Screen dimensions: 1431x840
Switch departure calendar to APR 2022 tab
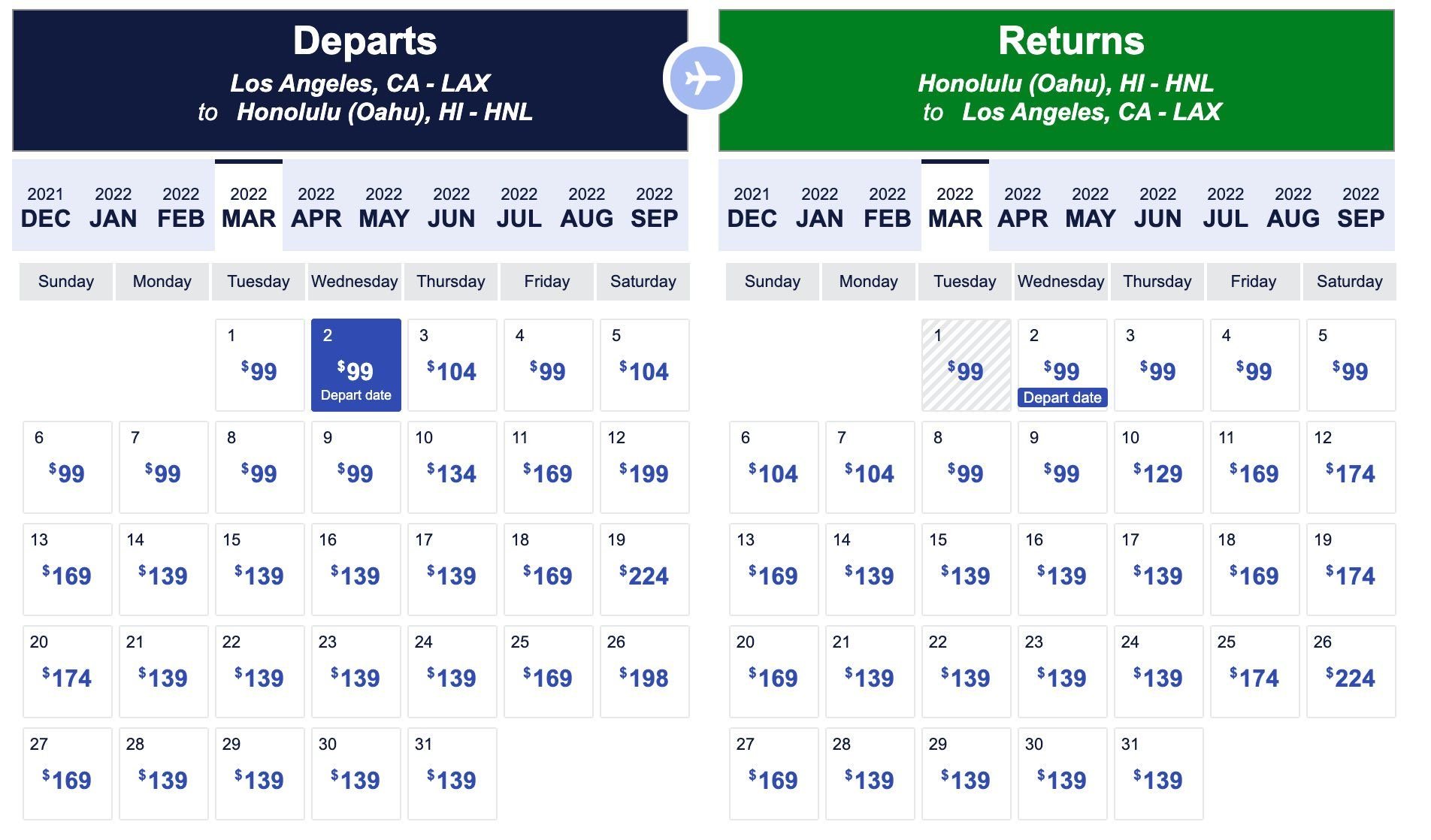coord(316,207)
